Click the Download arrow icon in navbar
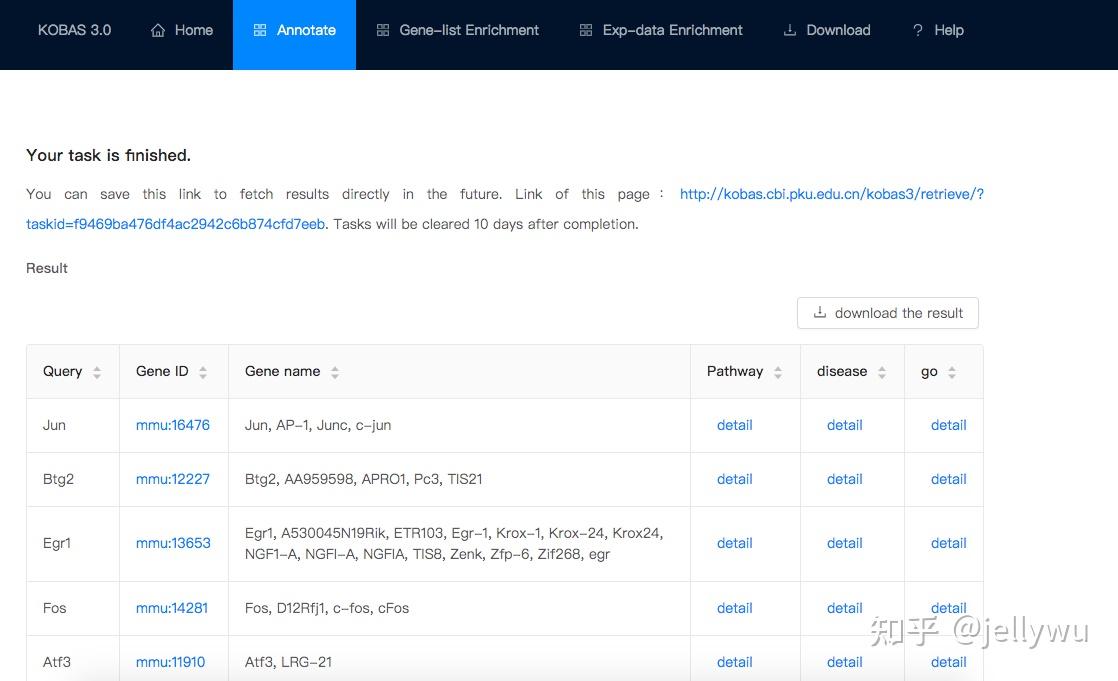1118x681 pixels. coord(790,31)
